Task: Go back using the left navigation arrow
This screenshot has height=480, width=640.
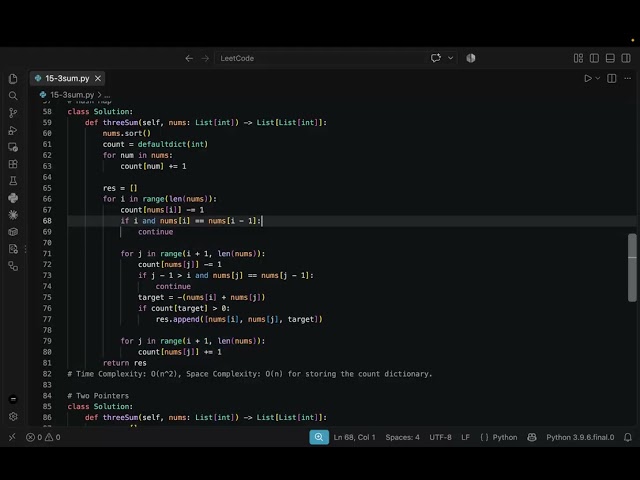Action: 189,58
